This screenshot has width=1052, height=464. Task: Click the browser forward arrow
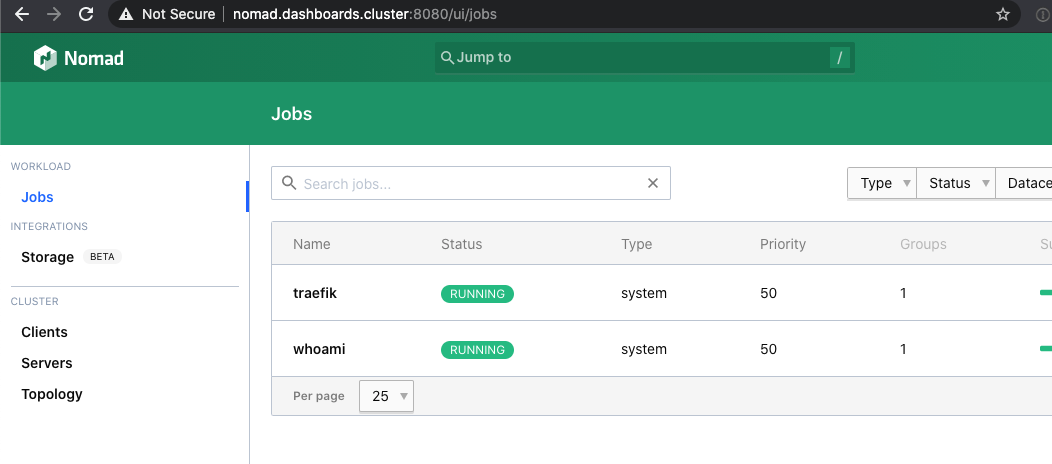click(x=54, y=14)
